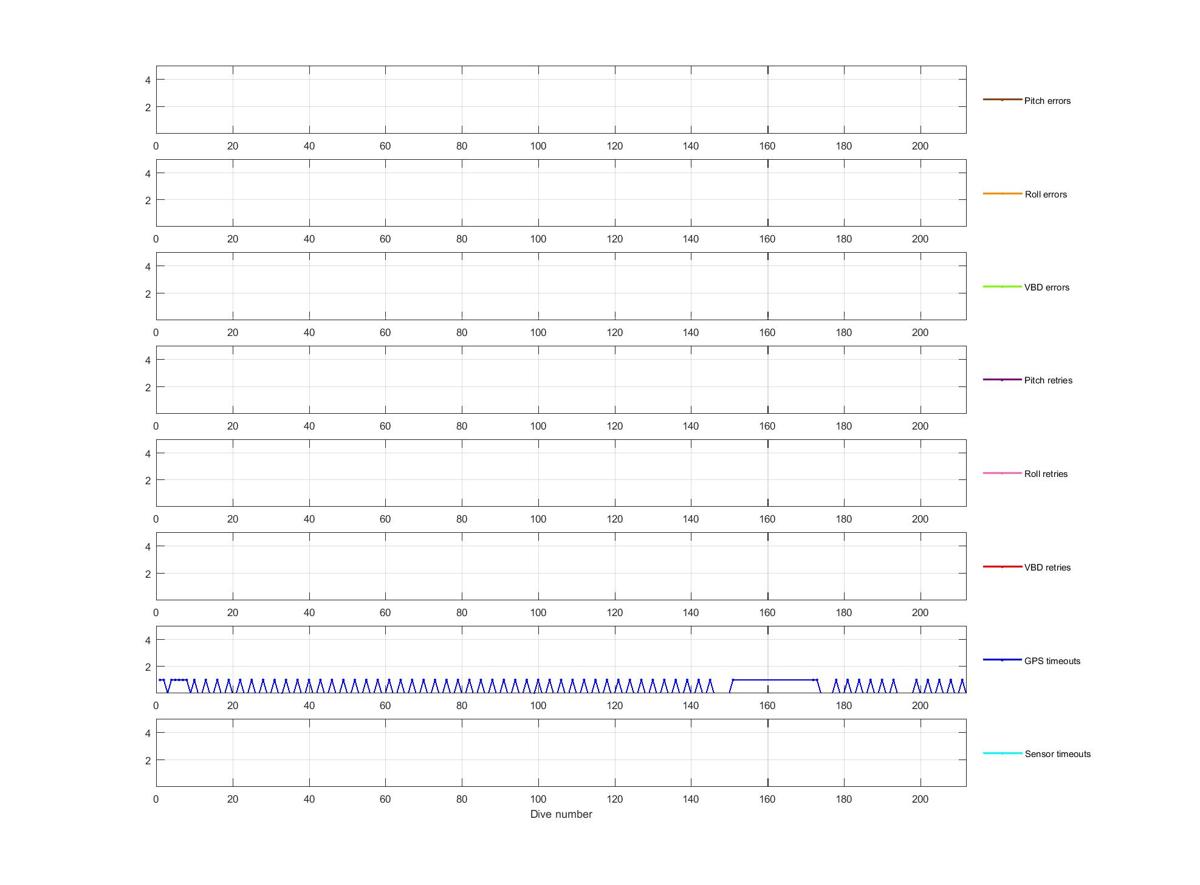Click the purple Pitch retries legend line
Image resolution: width=1200 pixels, height=885 pixels.
tap(1002, 380)
